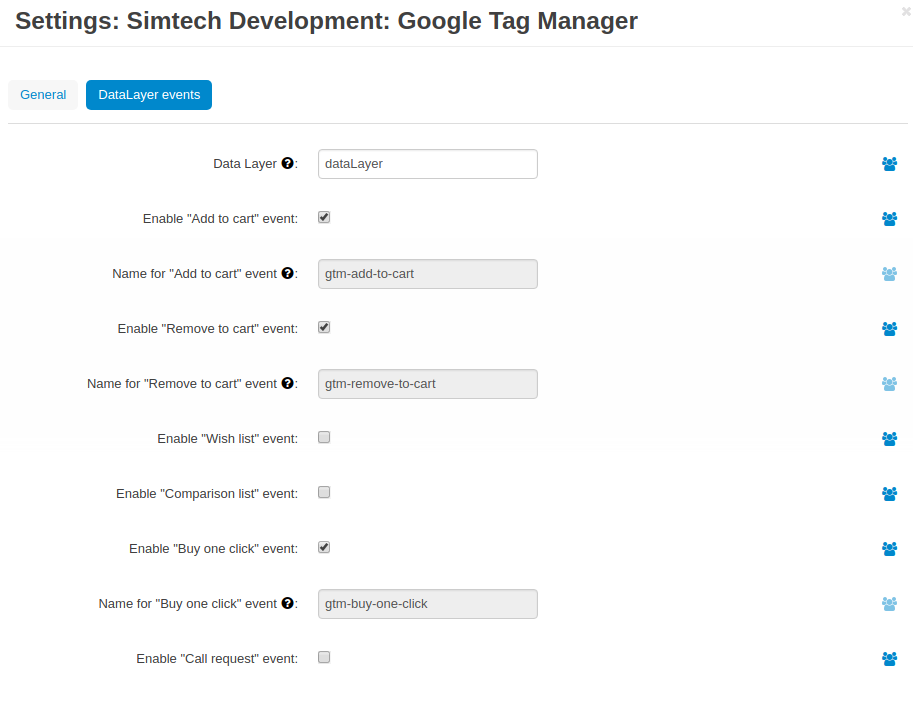913x715 pixels.
Task: Select the DataLayer events tab
Action: [x=149, y=95]
